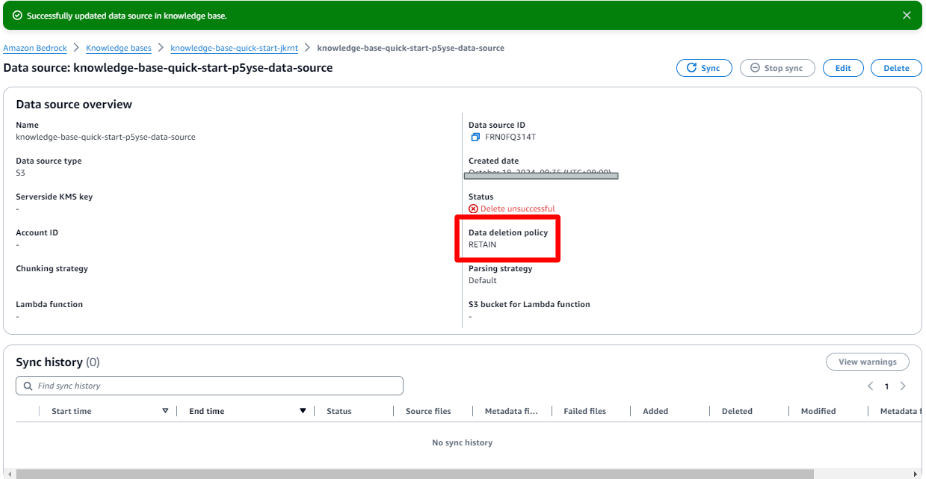Click the Sync history heading

click(58, 362)
